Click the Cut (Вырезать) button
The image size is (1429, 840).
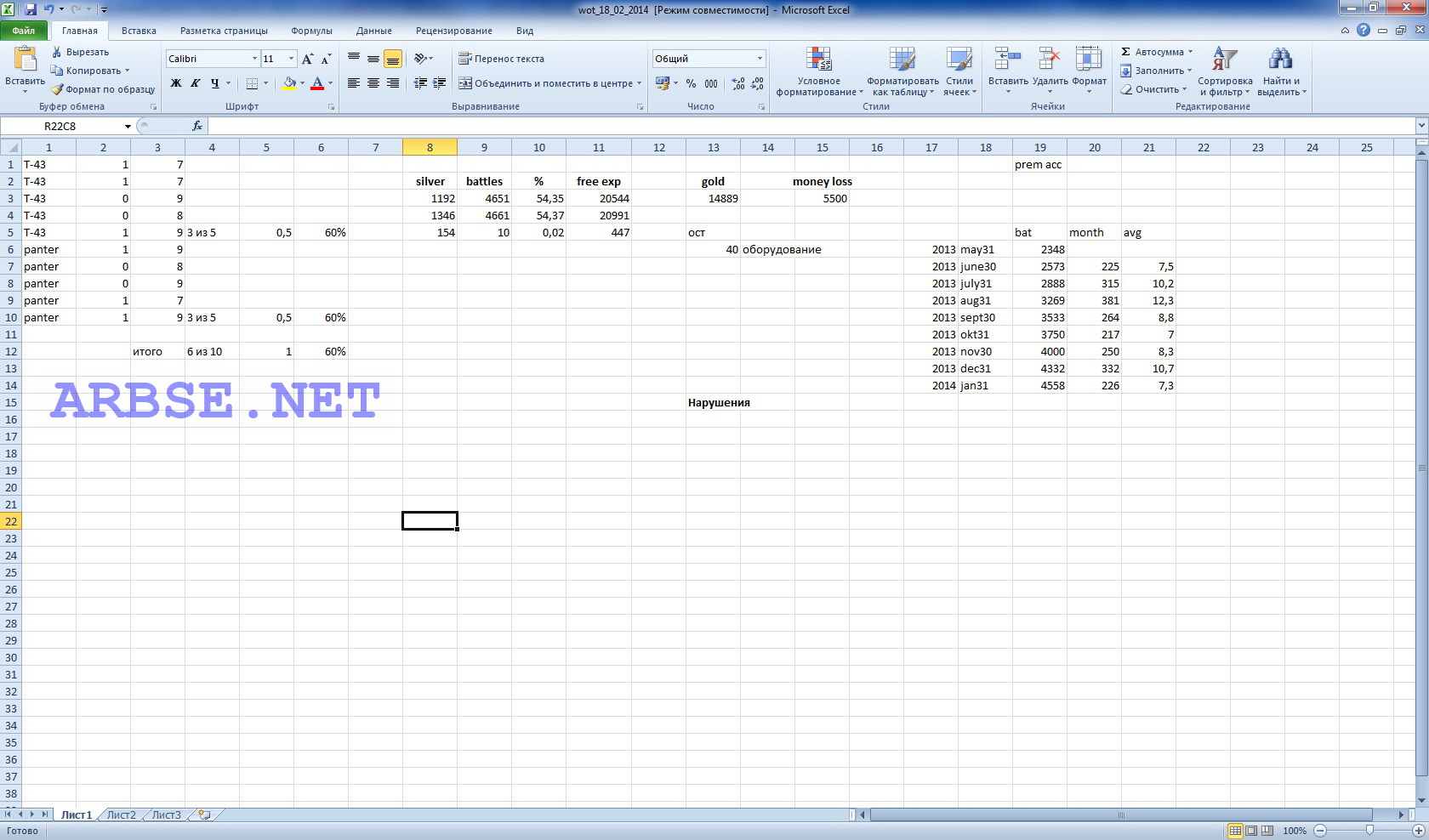pos(80,52)
